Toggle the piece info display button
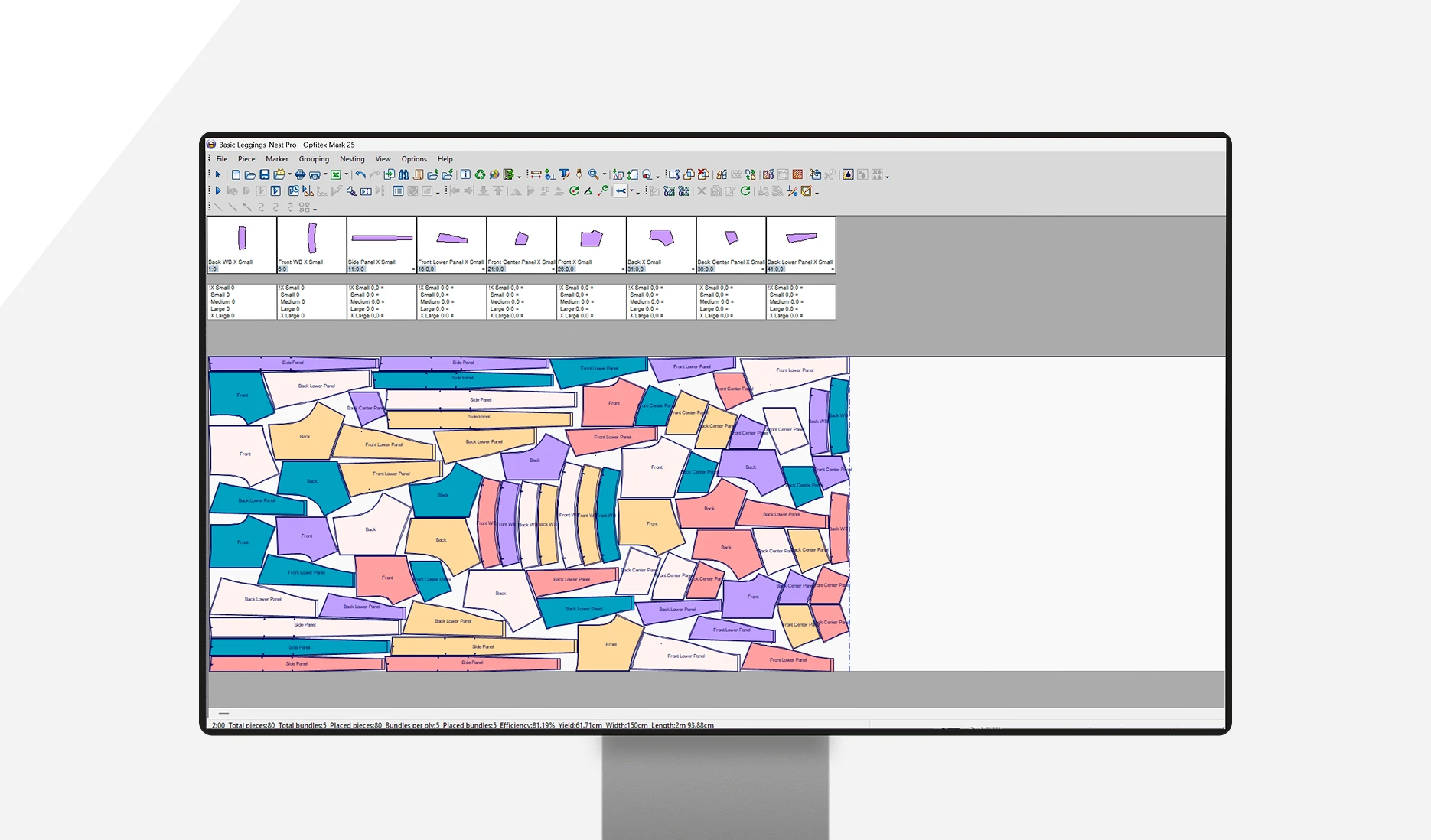Viewport: 1431px width, 840px height. click(399, 191)
